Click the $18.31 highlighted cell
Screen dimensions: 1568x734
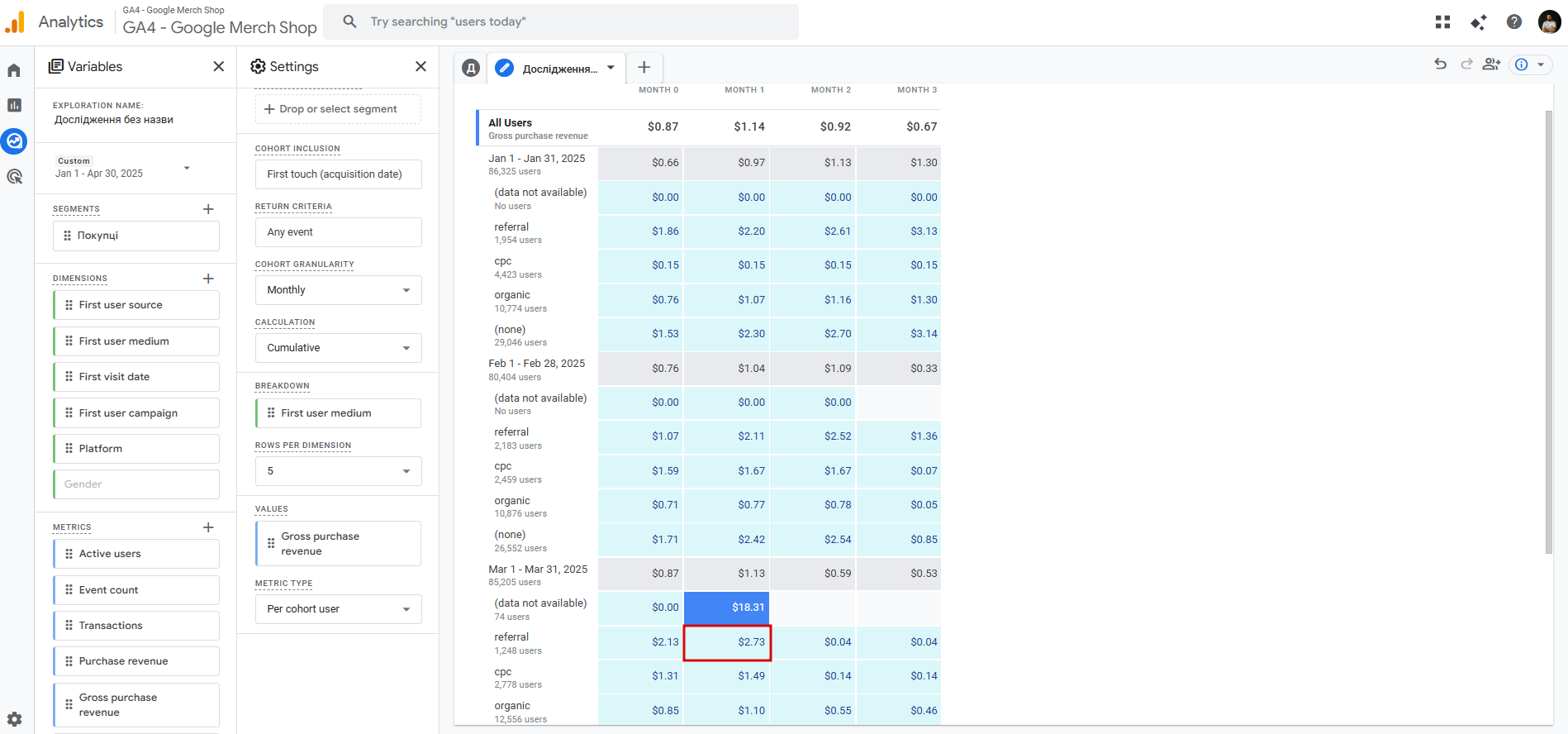727,608
